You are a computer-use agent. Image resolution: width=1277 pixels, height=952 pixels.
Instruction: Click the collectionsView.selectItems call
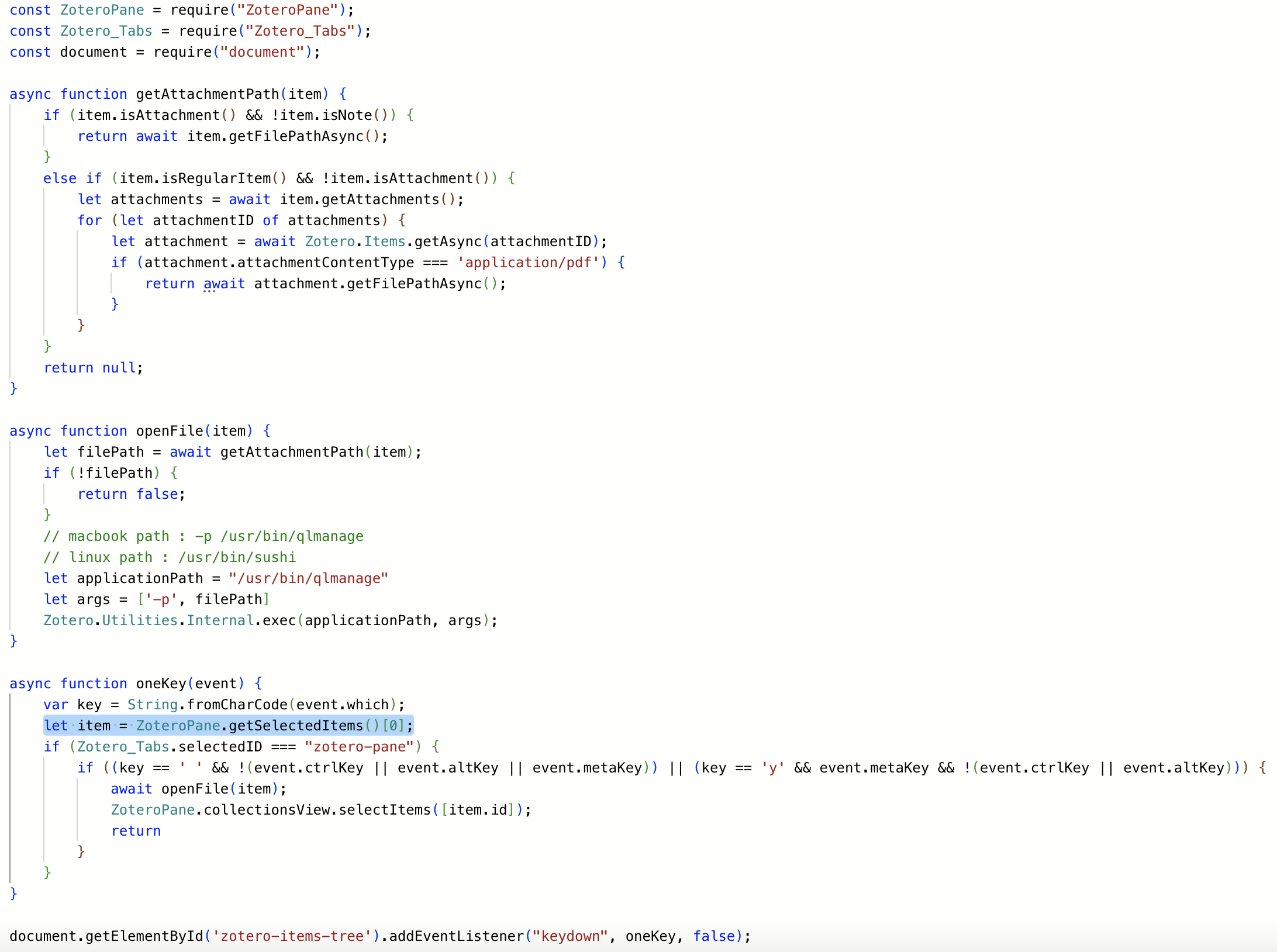316,810
